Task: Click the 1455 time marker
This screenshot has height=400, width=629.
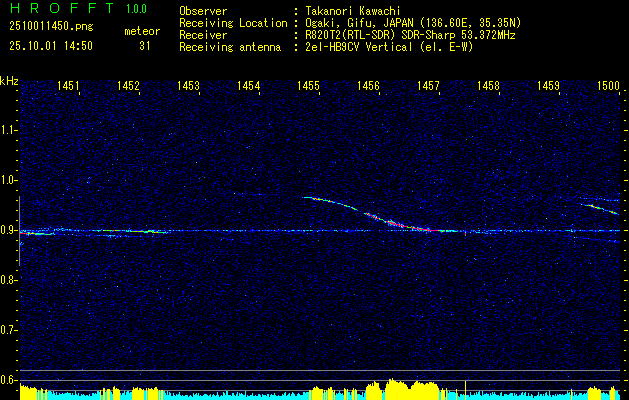Action: 309,87
